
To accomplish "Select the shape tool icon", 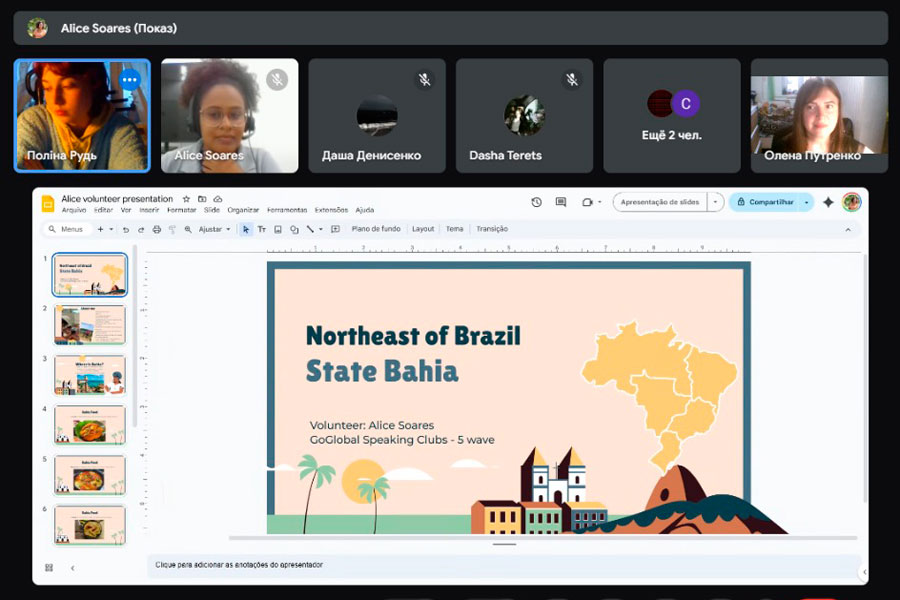I will pyautogui.click(x=294, y=229).
